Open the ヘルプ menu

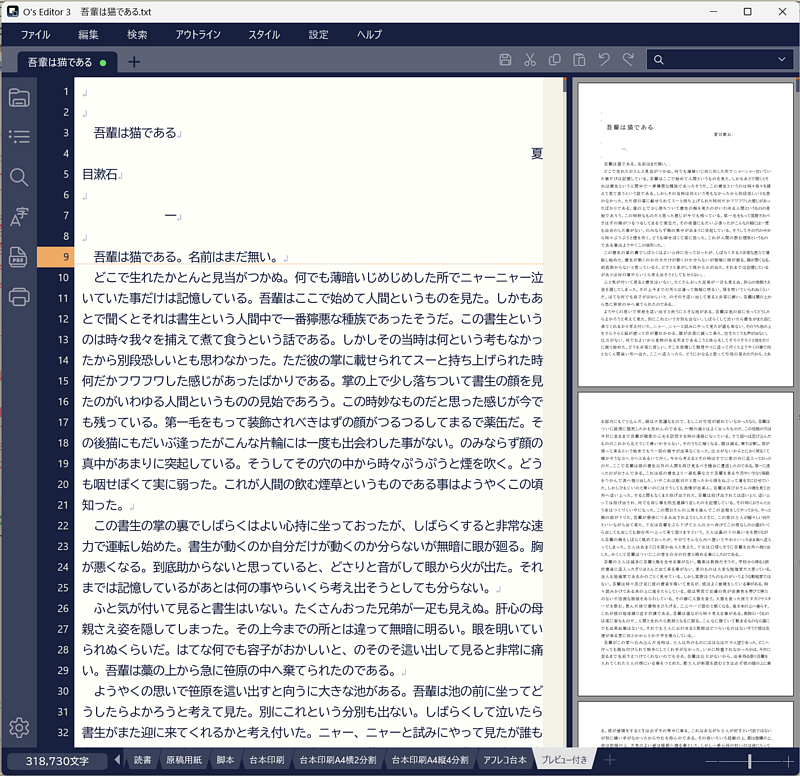369,35
